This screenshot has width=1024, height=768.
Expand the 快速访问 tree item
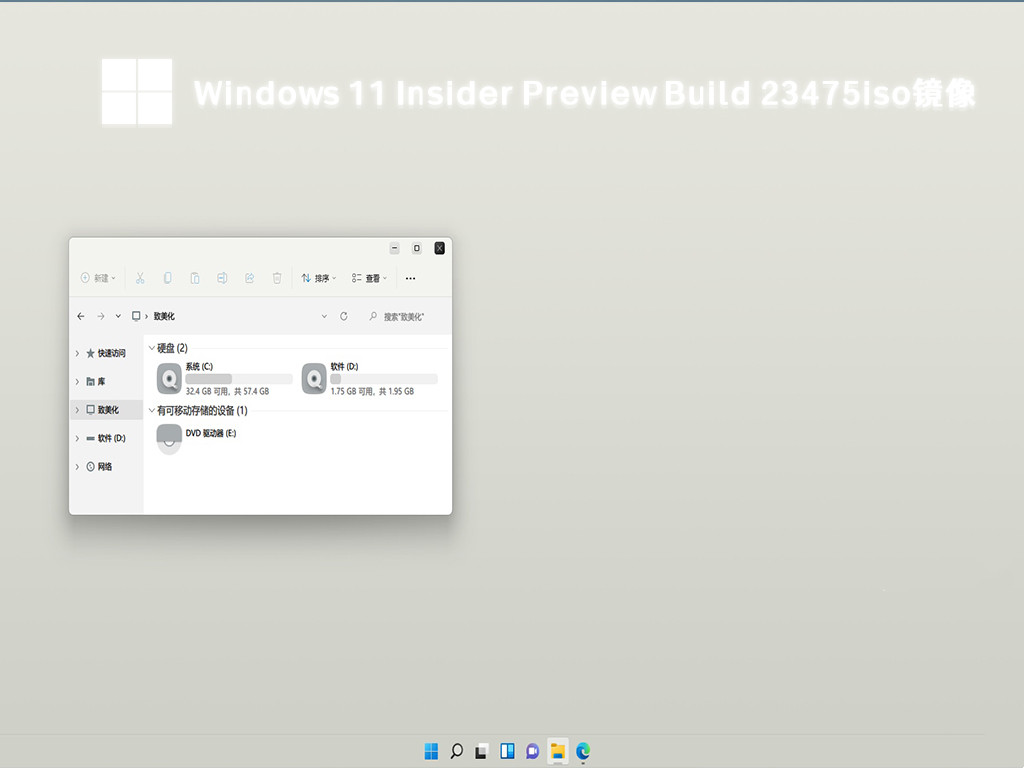click(78, 353)
